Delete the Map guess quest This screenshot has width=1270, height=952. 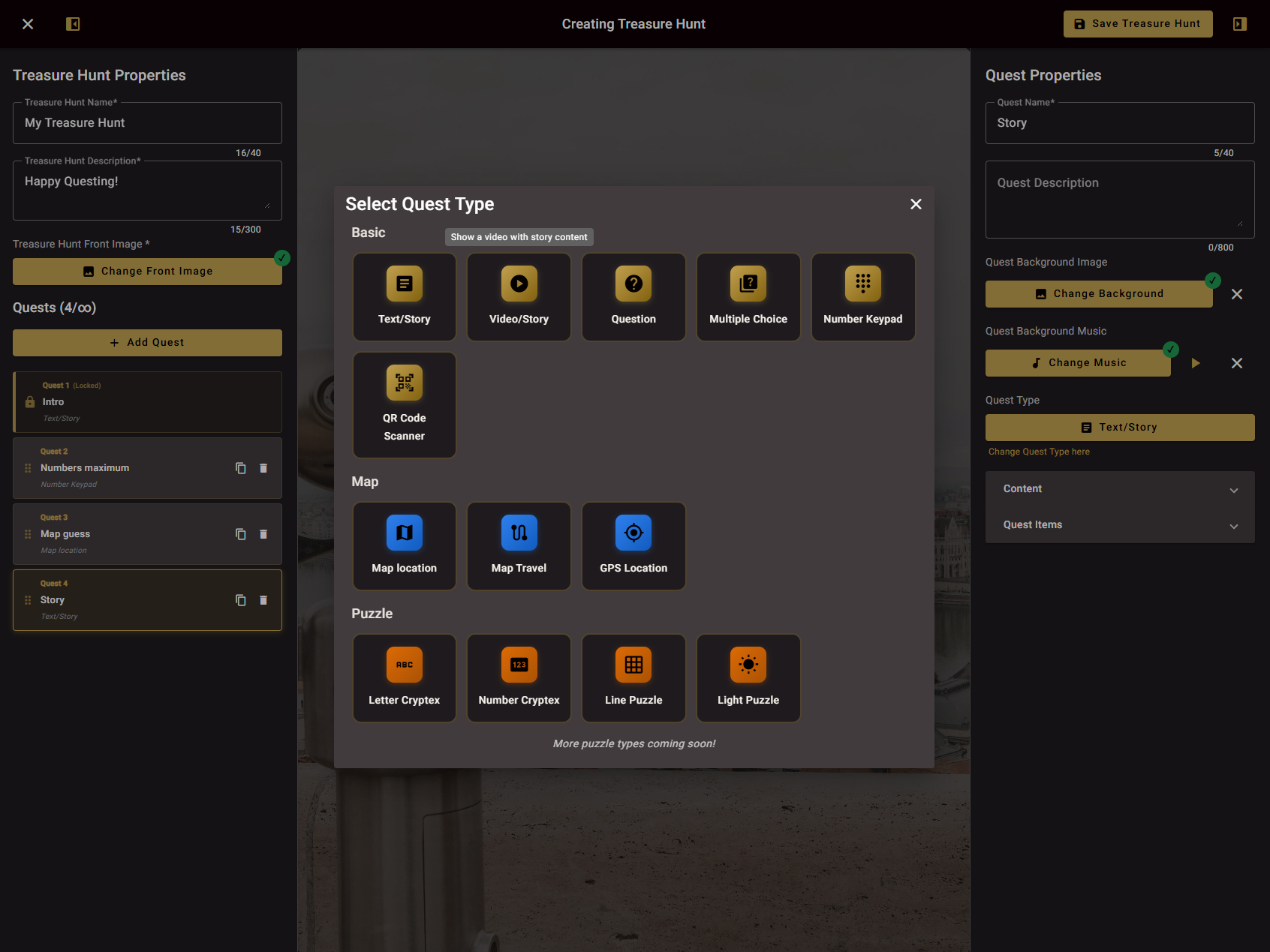[263, 533]
